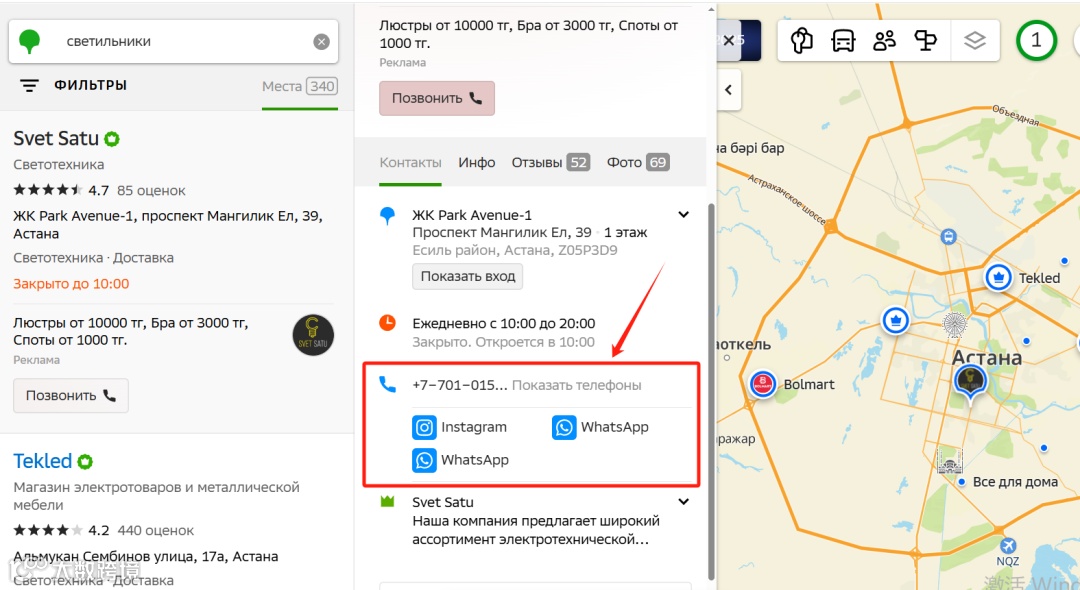Expand the Svet Satu company description chevron

click(x=683, y=502)
